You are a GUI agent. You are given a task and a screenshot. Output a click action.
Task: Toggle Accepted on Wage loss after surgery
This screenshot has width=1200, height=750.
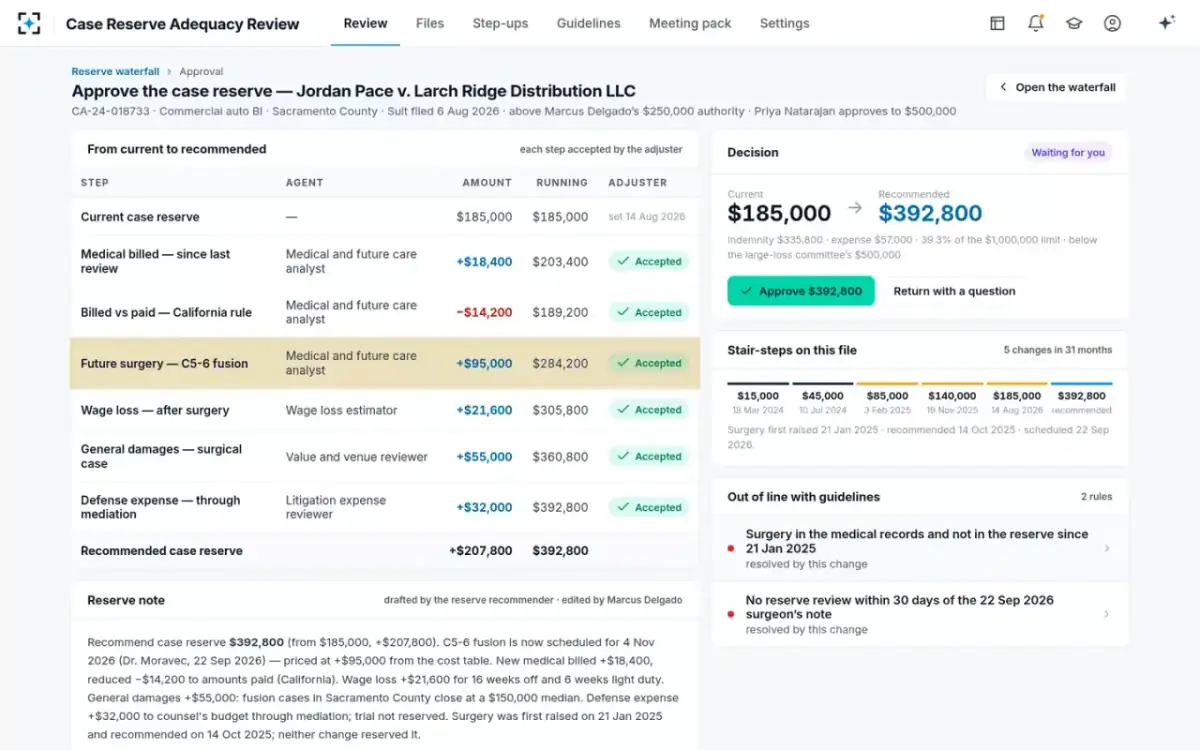click(649, 410)
